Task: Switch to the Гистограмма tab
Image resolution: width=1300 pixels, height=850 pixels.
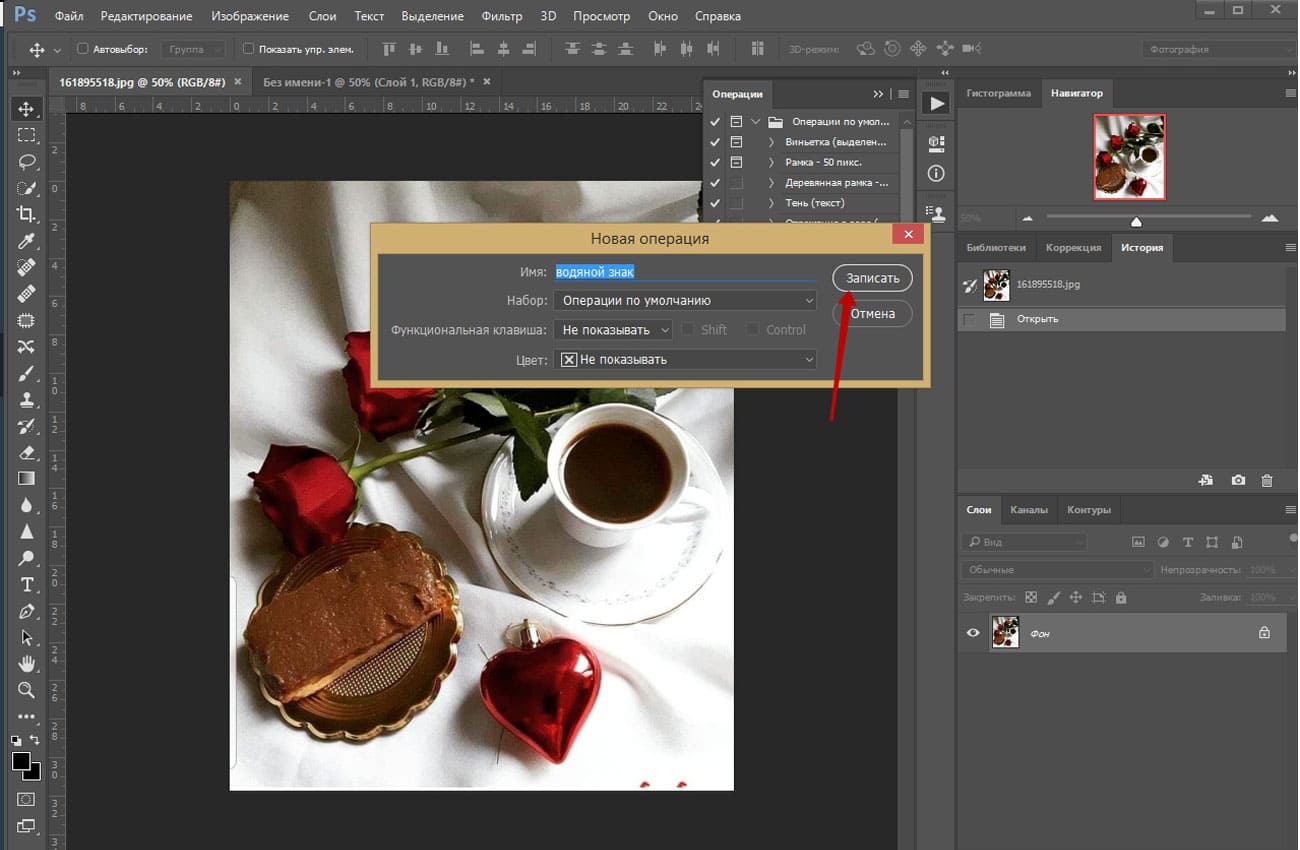Action: 998,93
